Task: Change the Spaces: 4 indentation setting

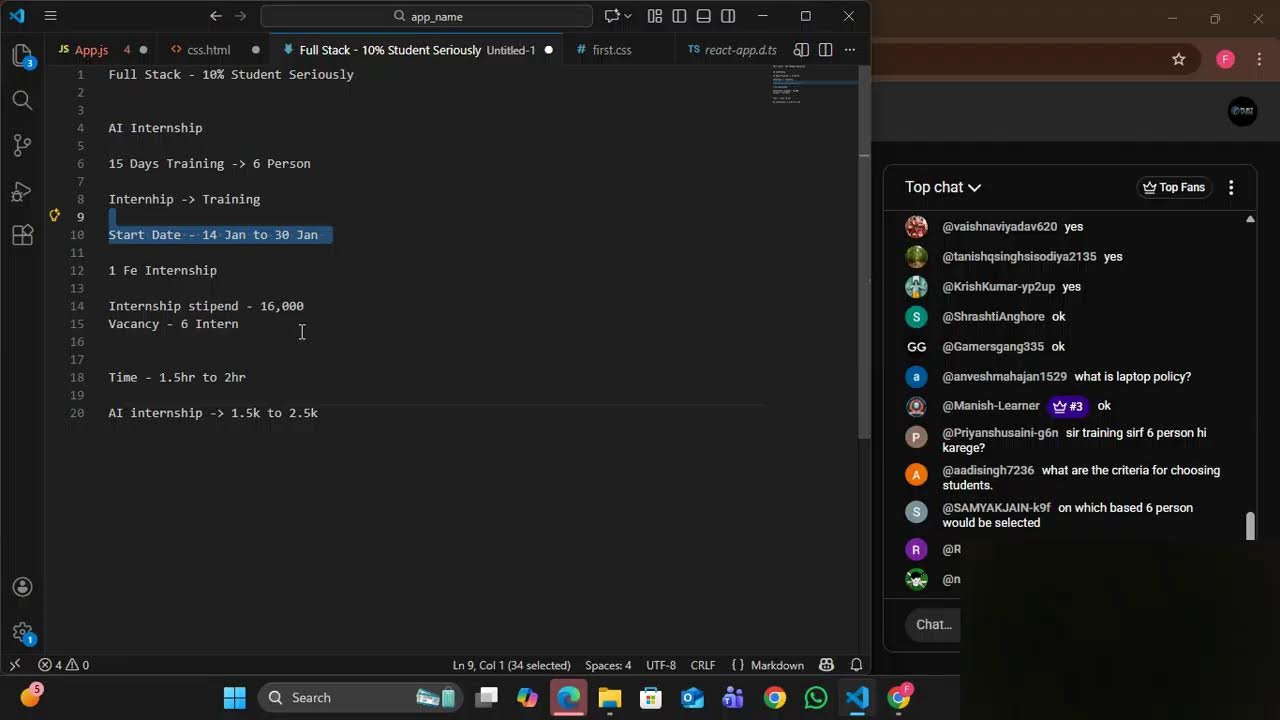Action: [608, 665]
